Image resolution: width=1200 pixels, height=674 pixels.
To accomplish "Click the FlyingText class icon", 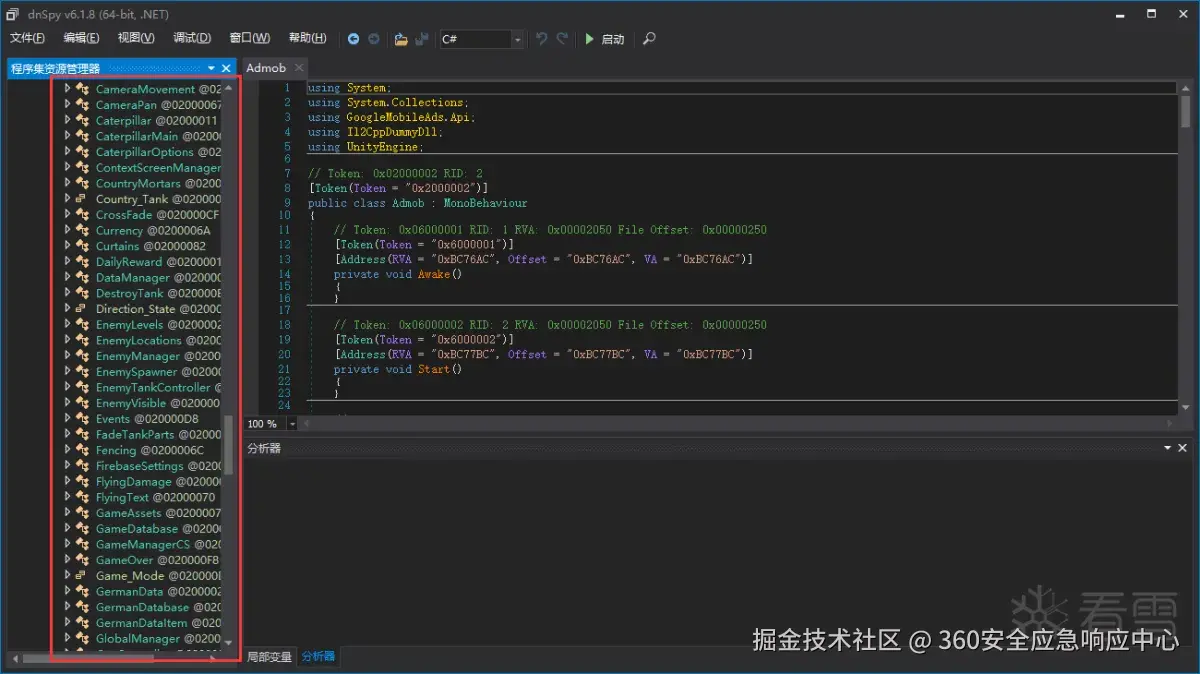I will coord(83,497).
